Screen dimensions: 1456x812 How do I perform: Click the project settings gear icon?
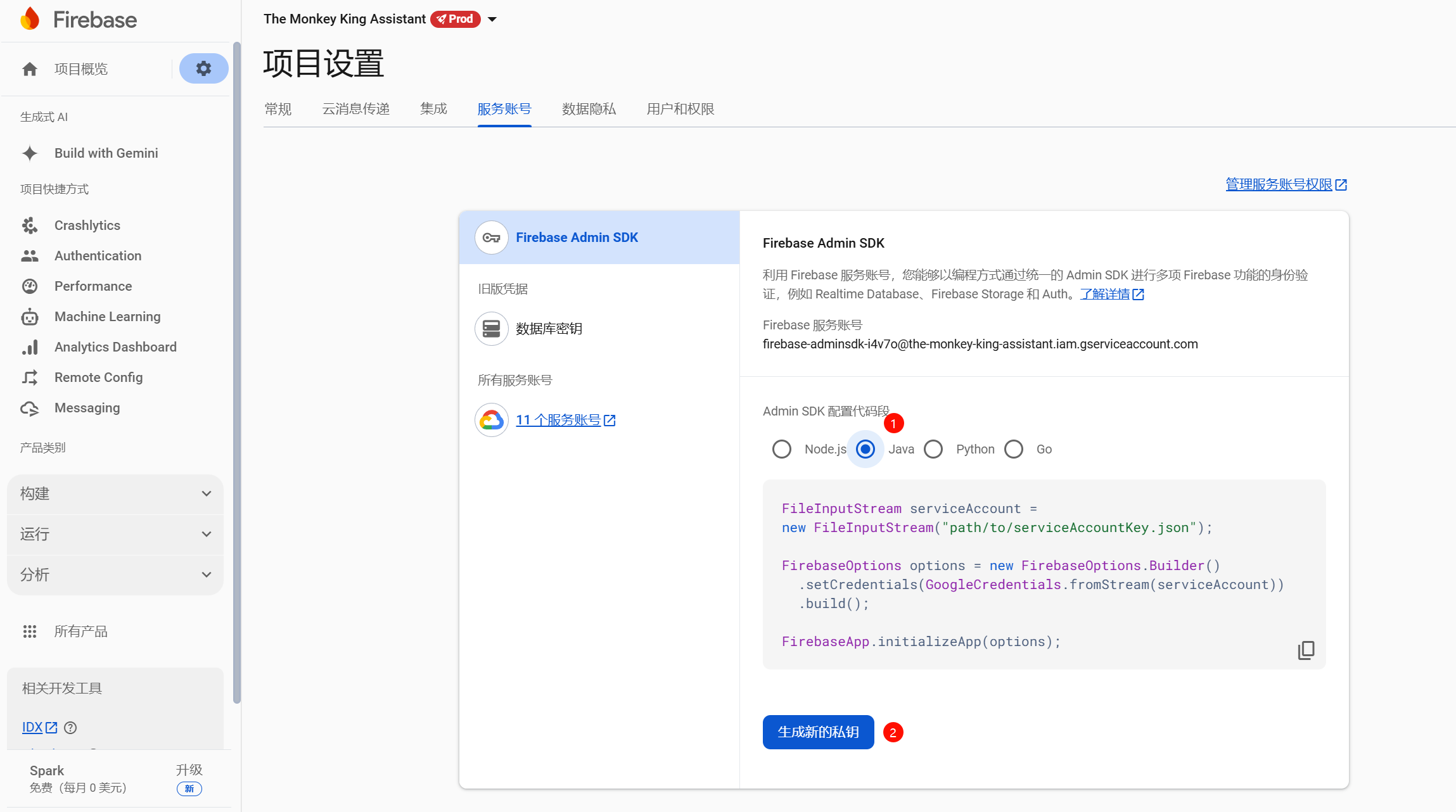tap(203, 68)
